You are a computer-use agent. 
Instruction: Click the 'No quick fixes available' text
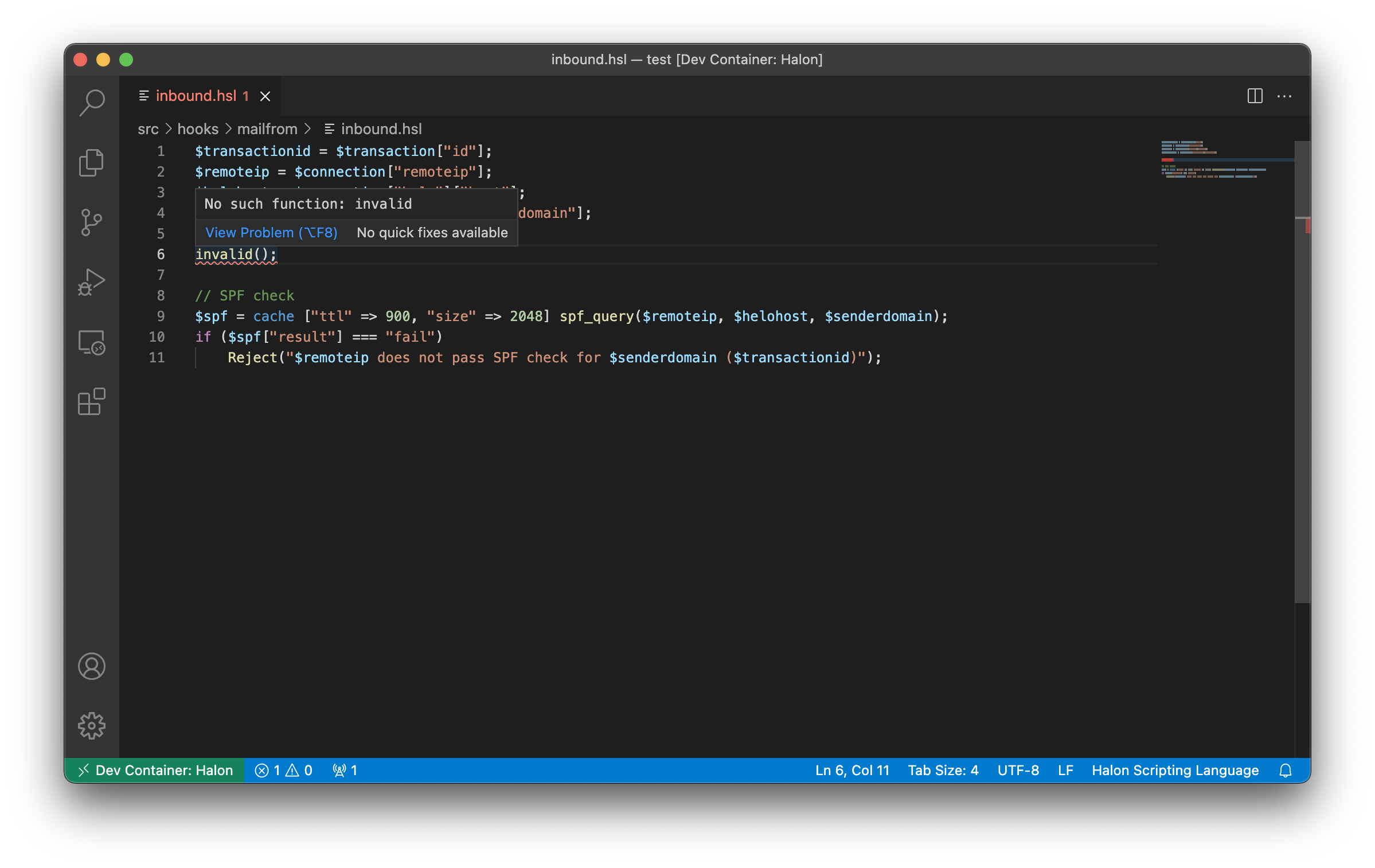[432, 233]
